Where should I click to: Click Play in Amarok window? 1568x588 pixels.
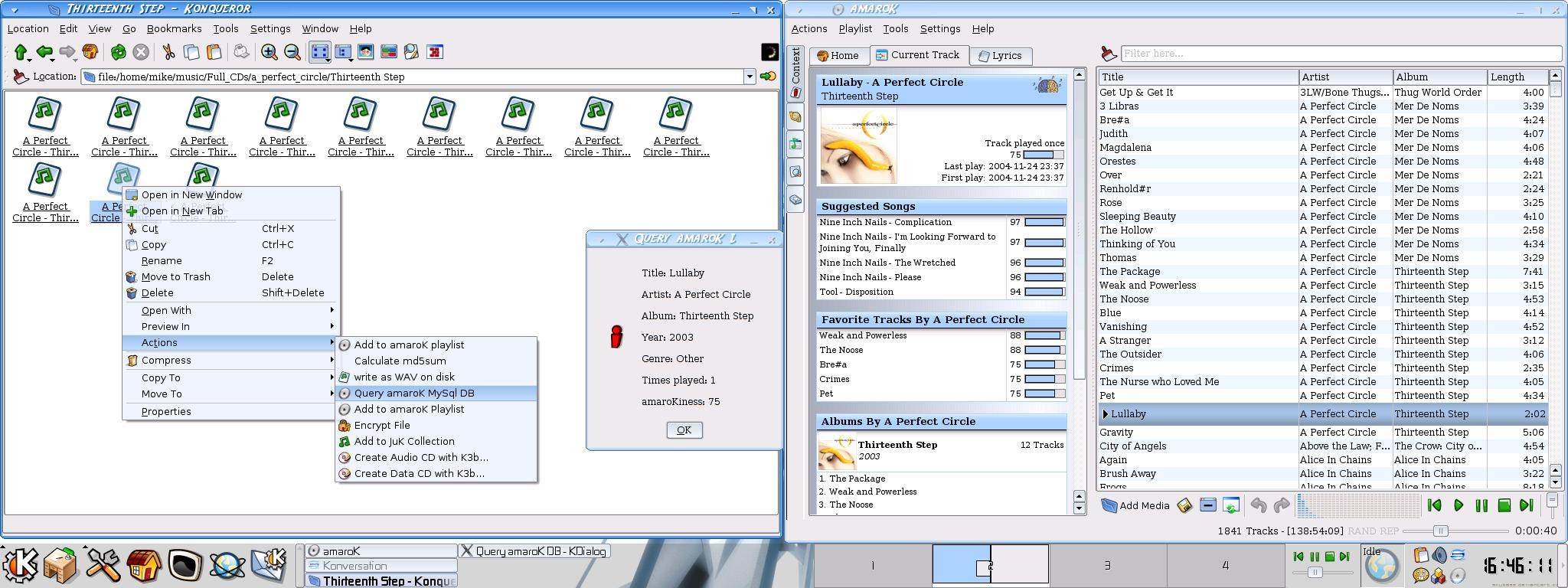(x=1458, y=505)
